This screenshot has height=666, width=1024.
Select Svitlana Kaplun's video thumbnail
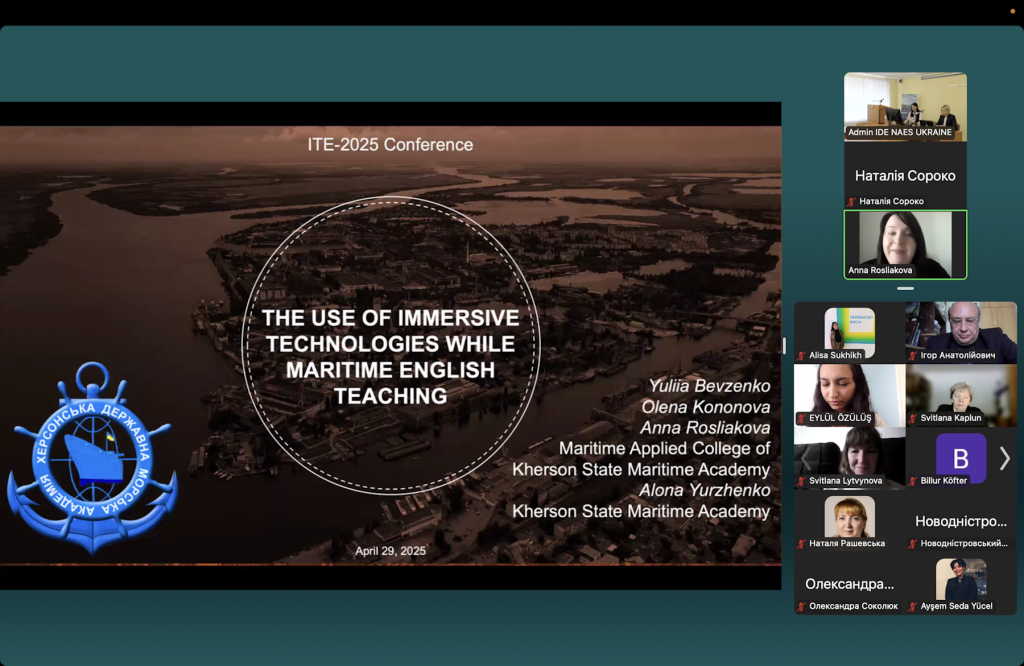(x=961, y=395)
